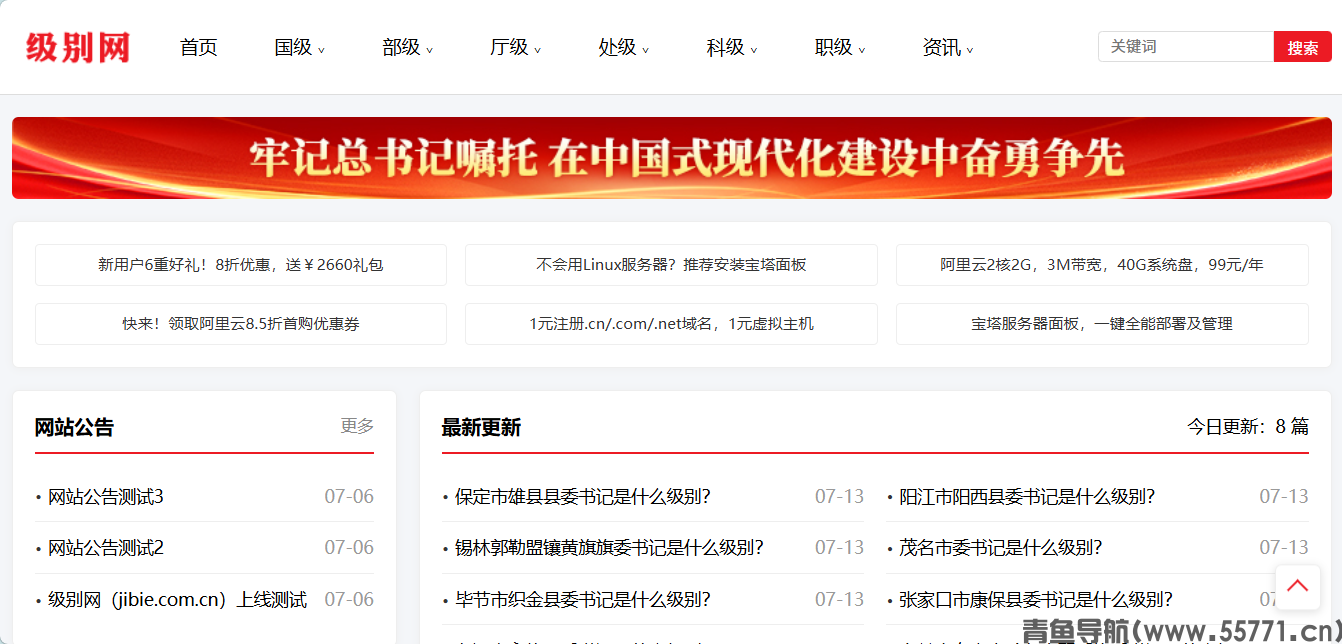
Task: Open announcement 级别网 (jibie.com.cn) 上线测试
Action: pos(178,600)
